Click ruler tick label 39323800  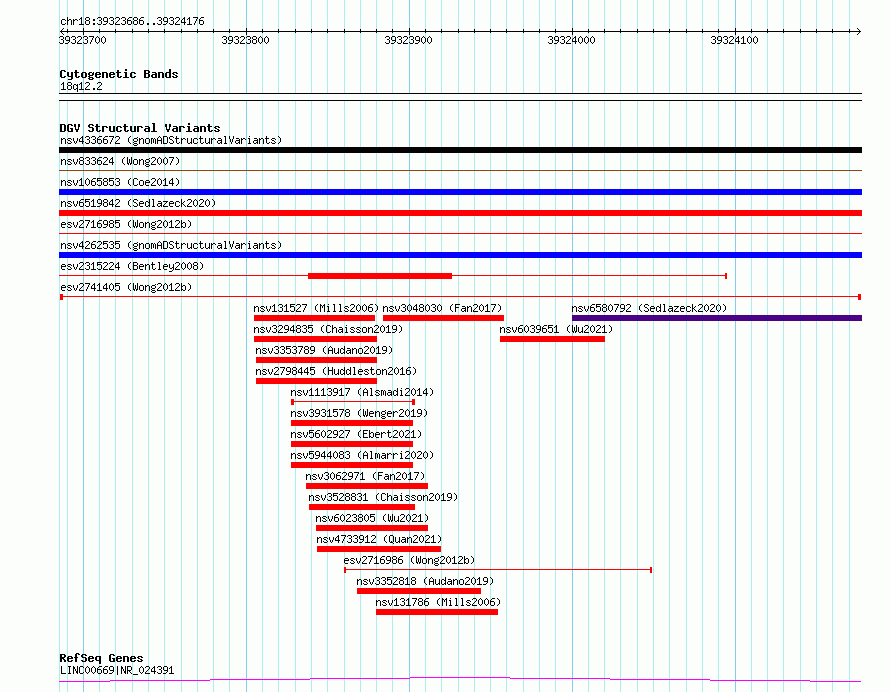(x=246, y=40)
